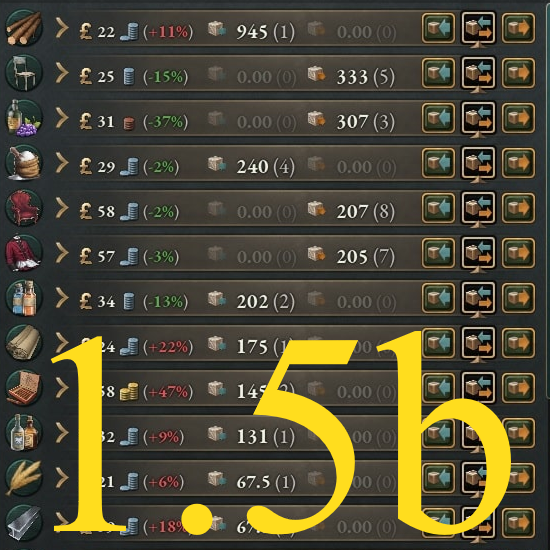Click the import route button on £34 dye row
The width and height of the screenshot is (550, 550).
pyautogui.click(x=438, y=298)
